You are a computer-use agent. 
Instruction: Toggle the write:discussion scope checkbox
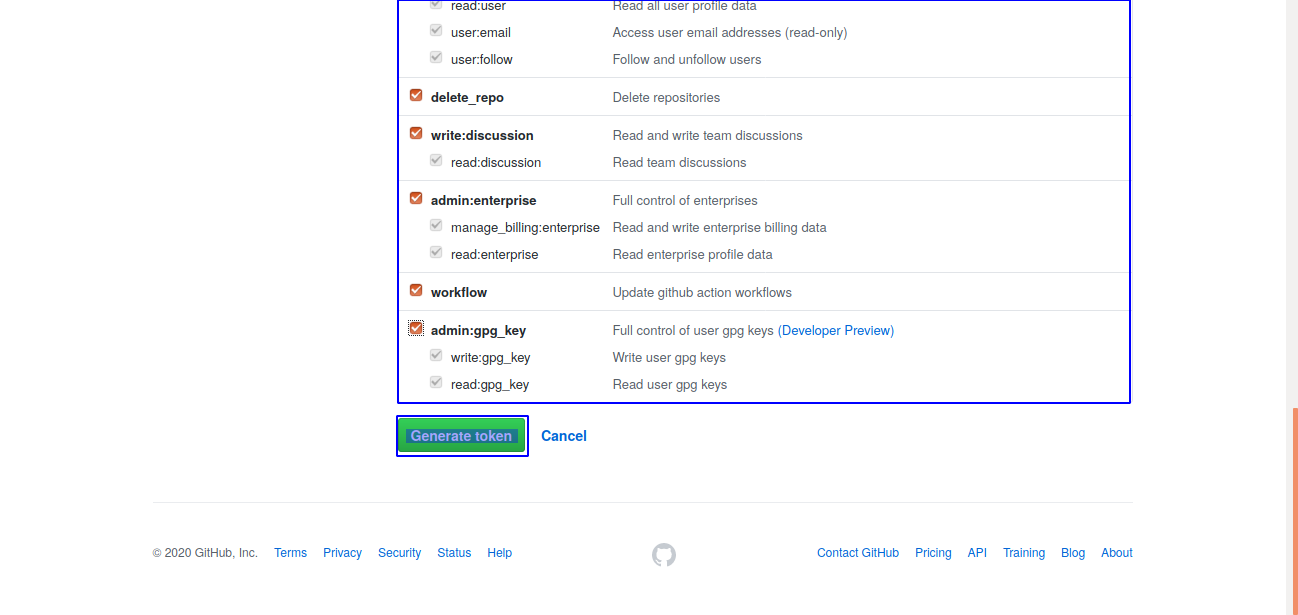click(416, 134)
